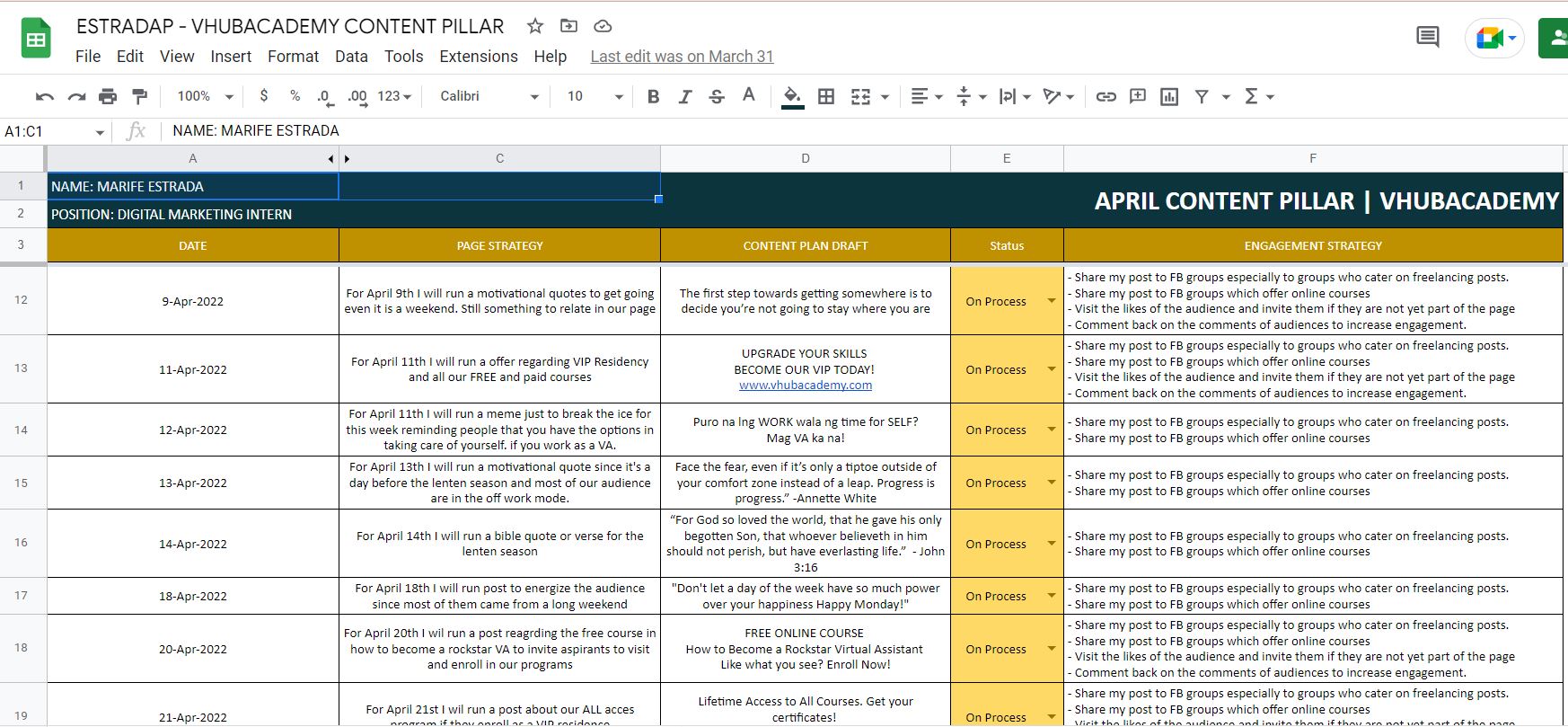
Task: Follow the www.vhubacademy.com link
Action: 806,386
